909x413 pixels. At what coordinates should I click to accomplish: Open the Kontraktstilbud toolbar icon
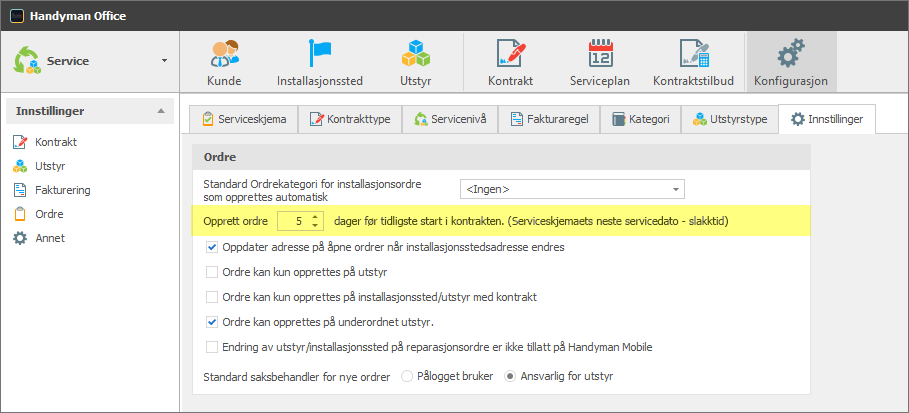[694, 54]
